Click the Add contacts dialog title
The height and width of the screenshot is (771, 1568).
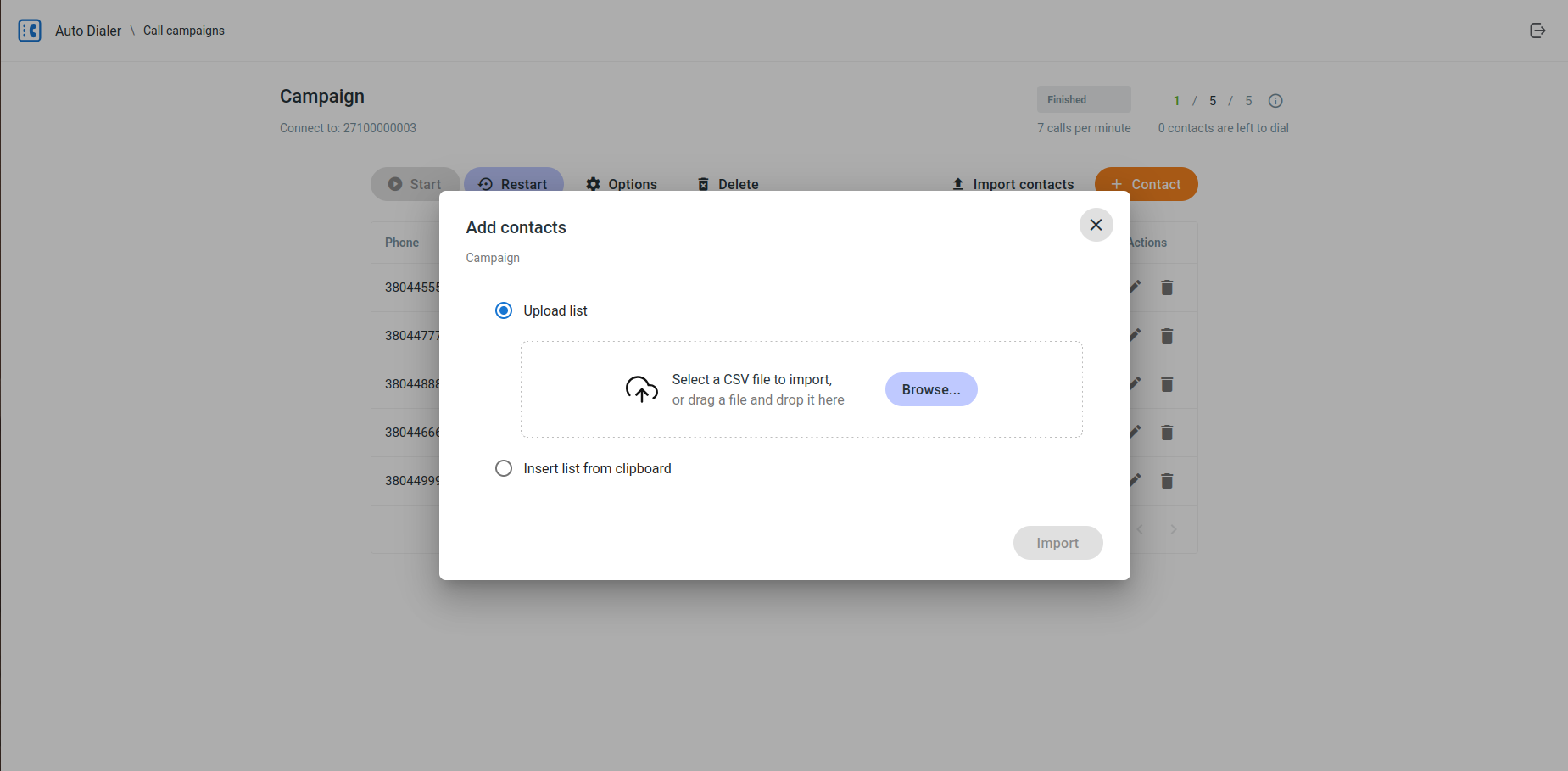point(516,227)
